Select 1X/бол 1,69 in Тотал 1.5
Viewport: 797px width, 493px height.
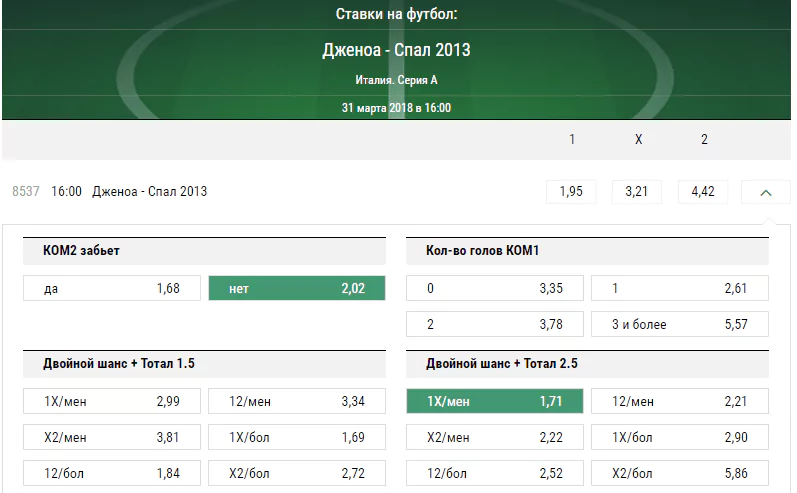click(x=297, y=437)
